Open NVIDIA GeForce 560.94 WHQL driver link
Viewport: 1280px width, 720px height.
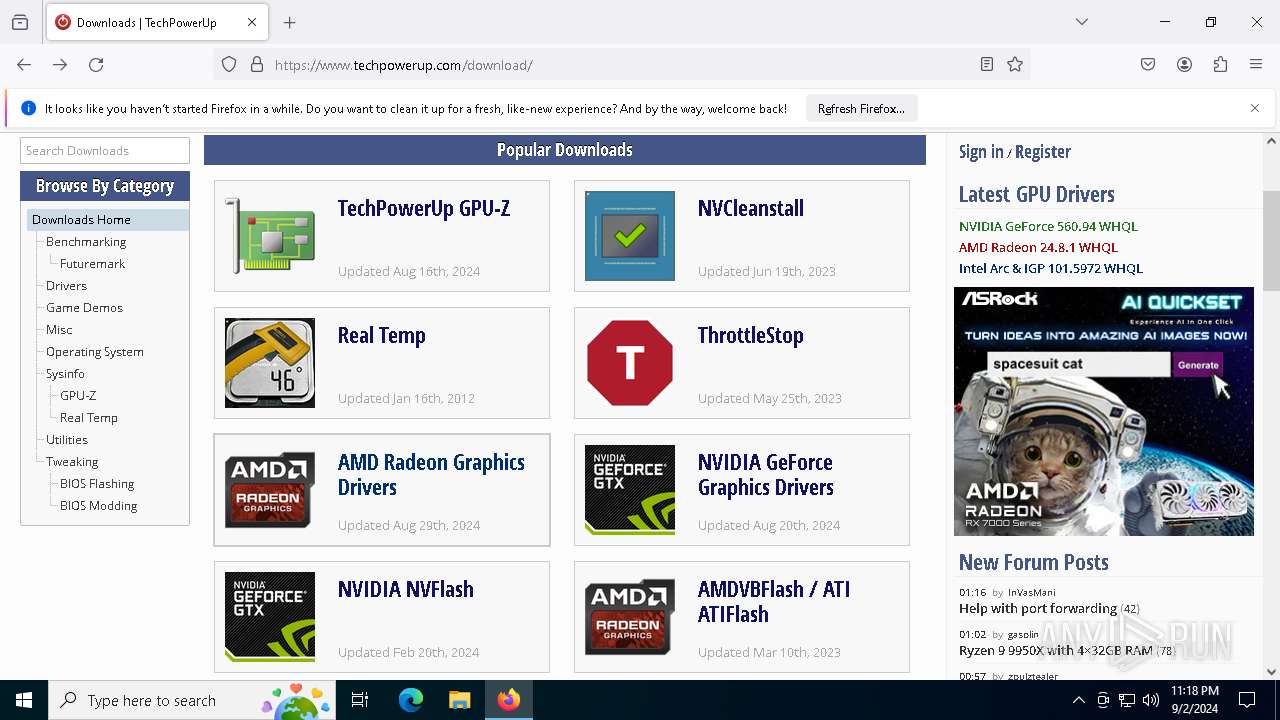click(x=1048, y=227)
